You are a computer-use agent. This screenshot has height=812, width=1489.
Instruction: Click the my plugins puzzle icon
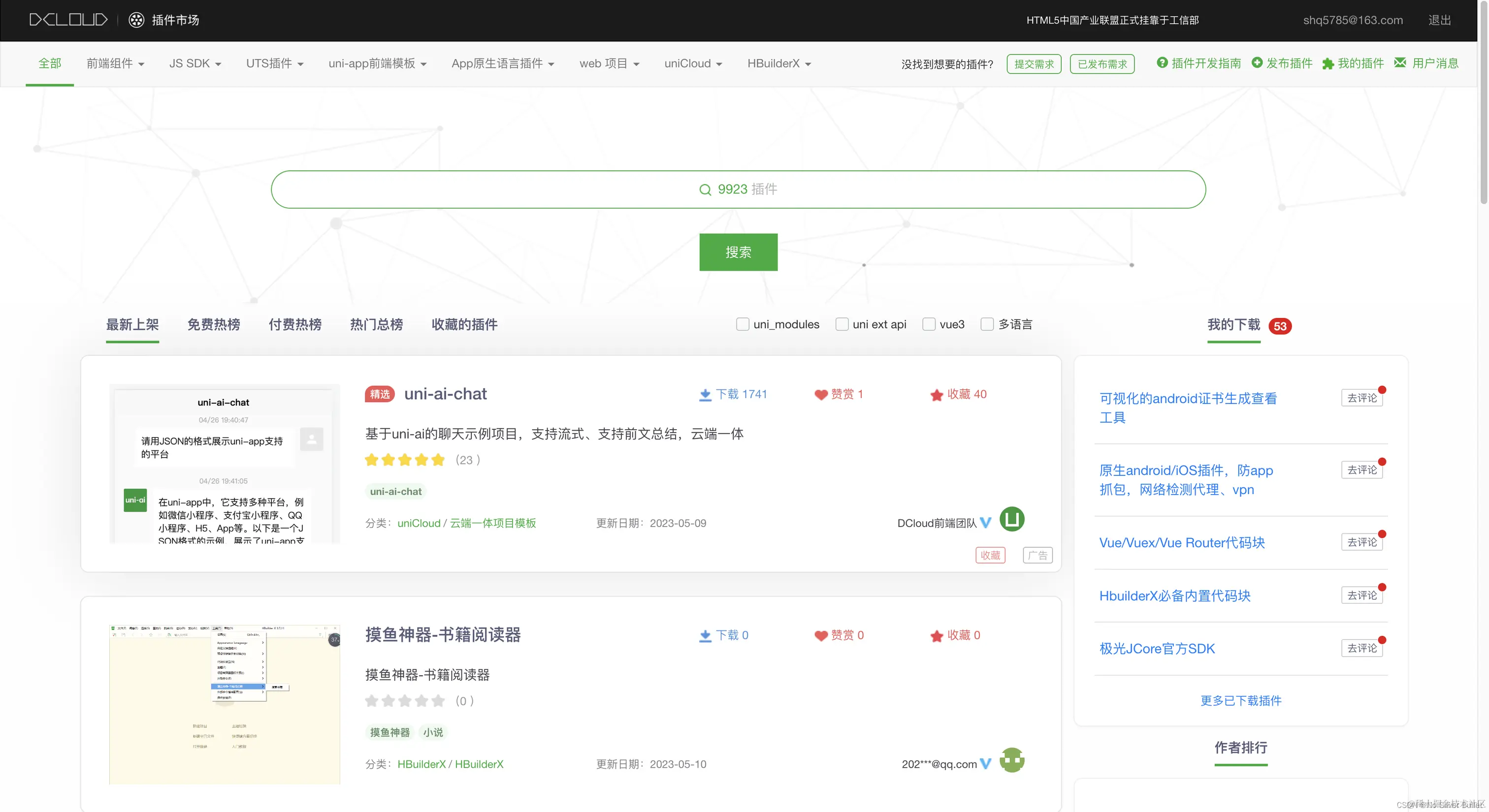[1327, 63]
